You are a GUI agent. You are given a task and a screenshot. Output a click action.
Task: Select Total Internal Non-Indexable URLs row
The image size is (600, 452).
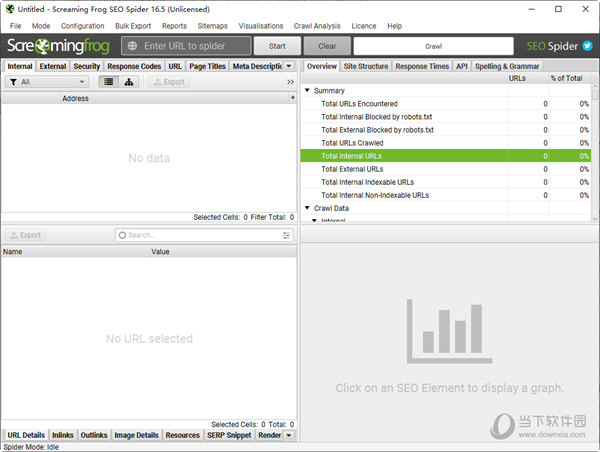446,195
